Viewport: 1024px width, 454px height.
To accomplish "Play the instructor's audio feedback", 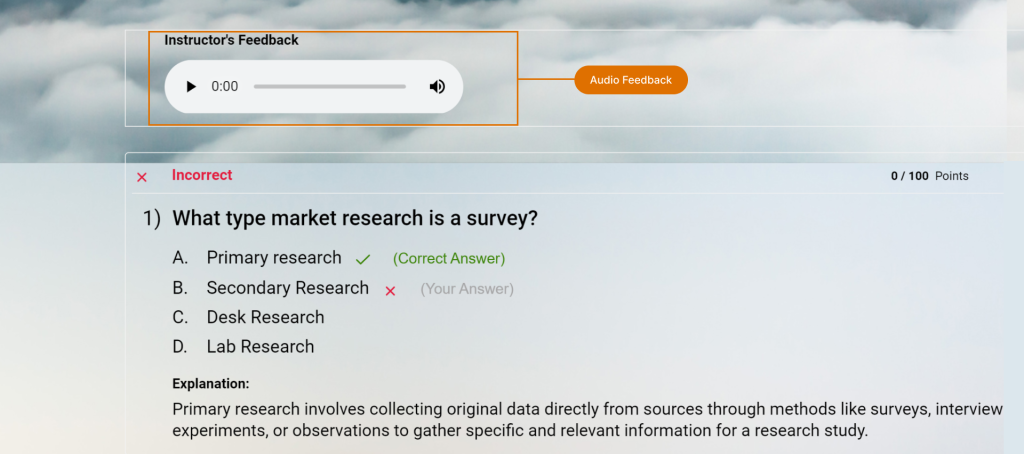I will (191, 87).
